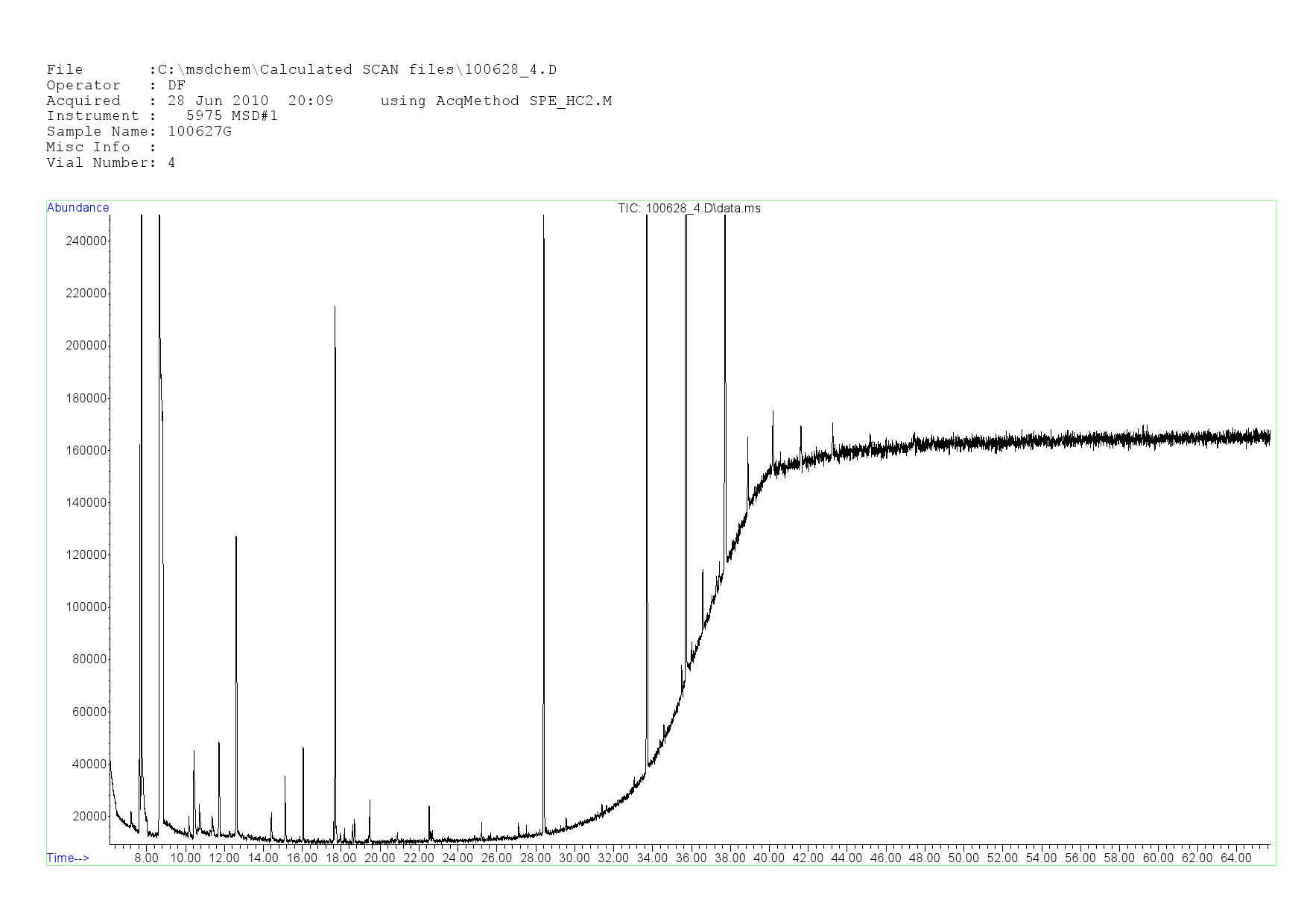1307x924 pixels.
Task: Click the 8.00 time axis tick label
Action: [x=146, y=858]
